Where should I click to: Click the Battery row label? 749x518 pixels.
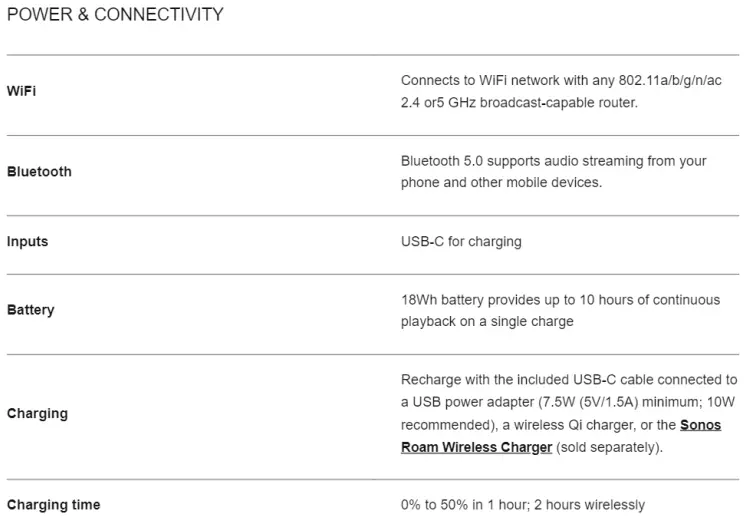[x=30, y=310]
